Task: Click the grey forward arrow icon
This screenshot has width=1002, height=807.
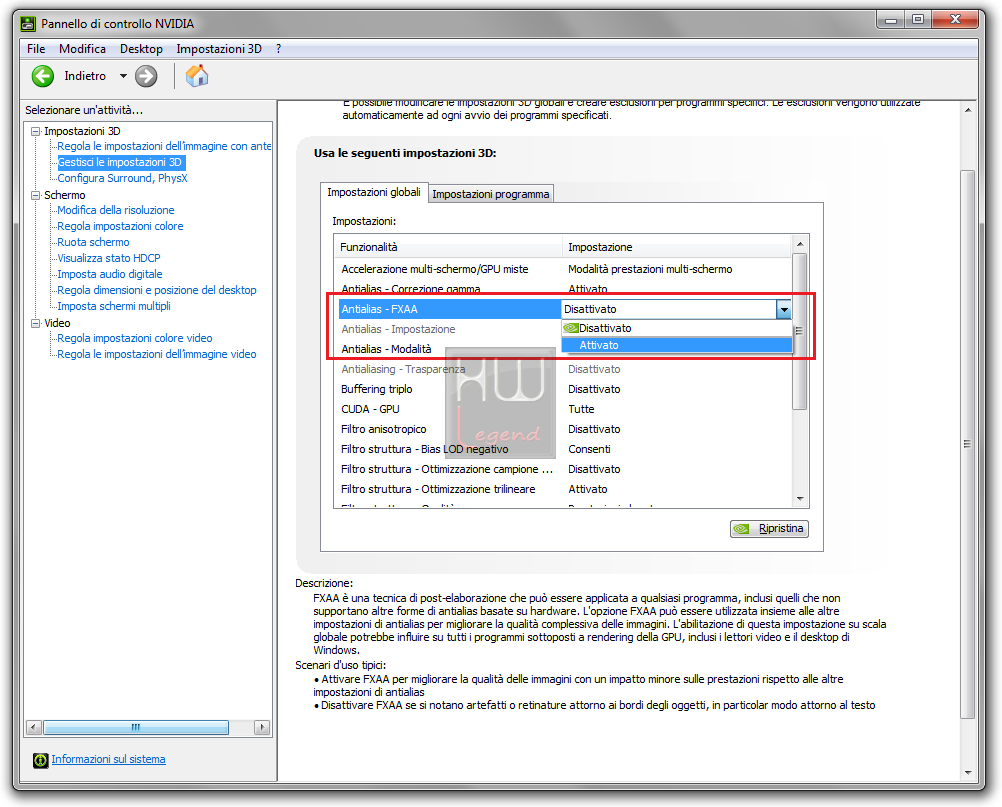Action: pos(146,76)
